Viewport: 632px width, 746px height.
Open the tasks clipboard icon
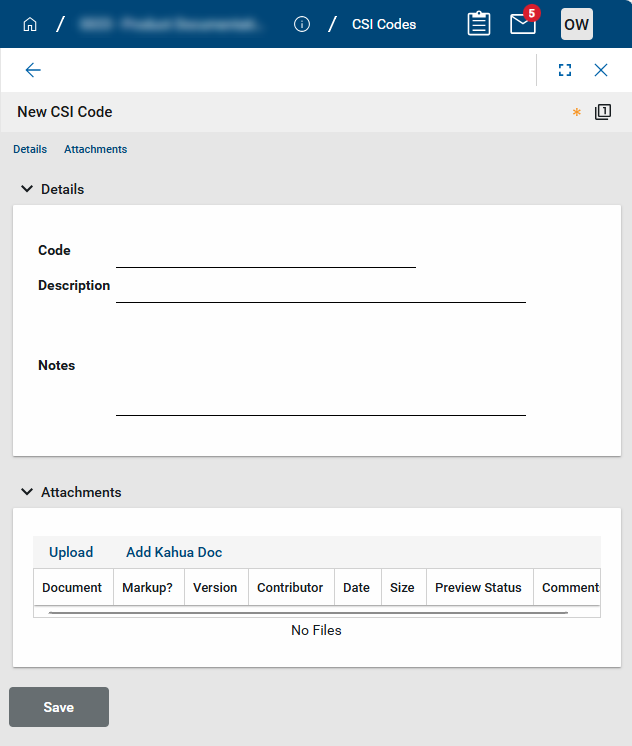(479, 24)
